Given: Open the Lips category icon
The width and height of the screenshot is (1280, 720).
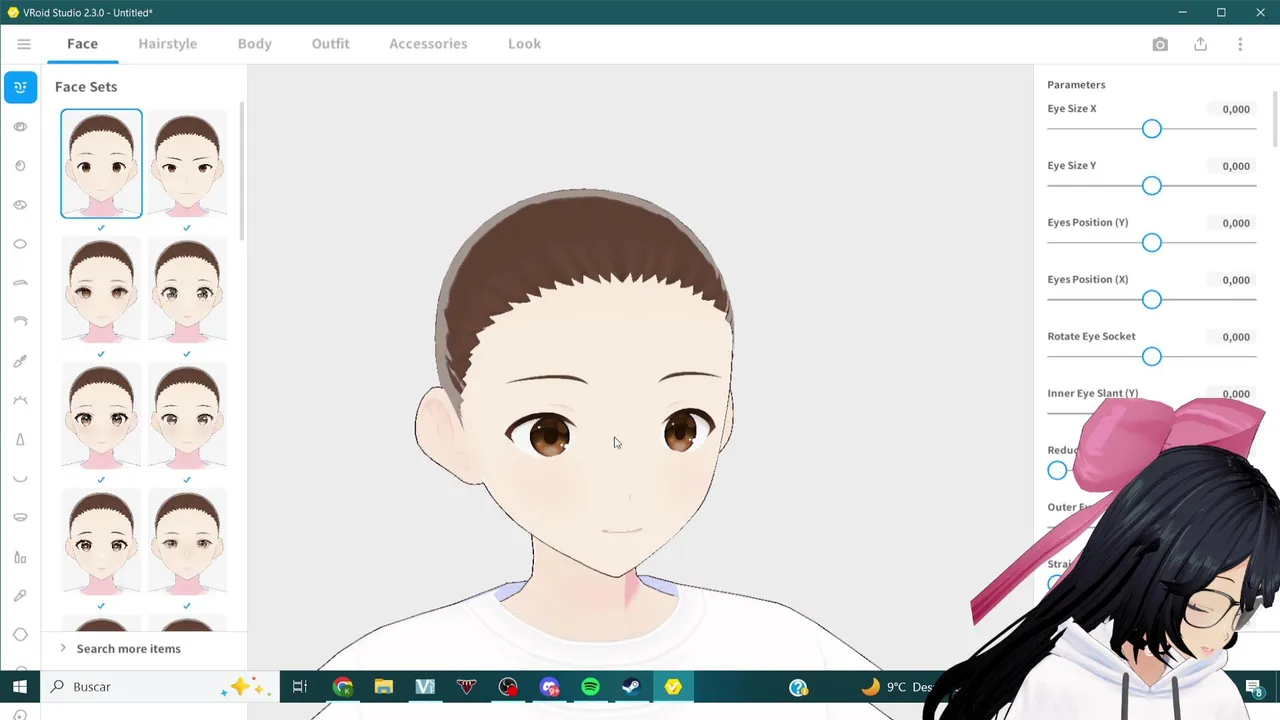Looking at the screenshot, I should (x=20, y=517).
